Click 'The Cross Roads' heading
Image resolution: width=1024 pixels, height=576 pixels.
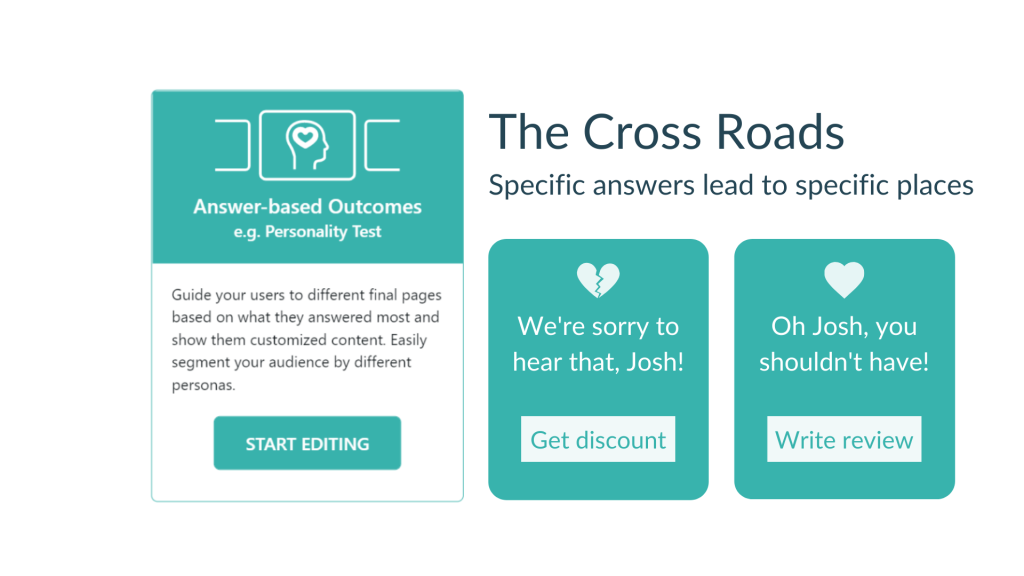pos(666,133)
